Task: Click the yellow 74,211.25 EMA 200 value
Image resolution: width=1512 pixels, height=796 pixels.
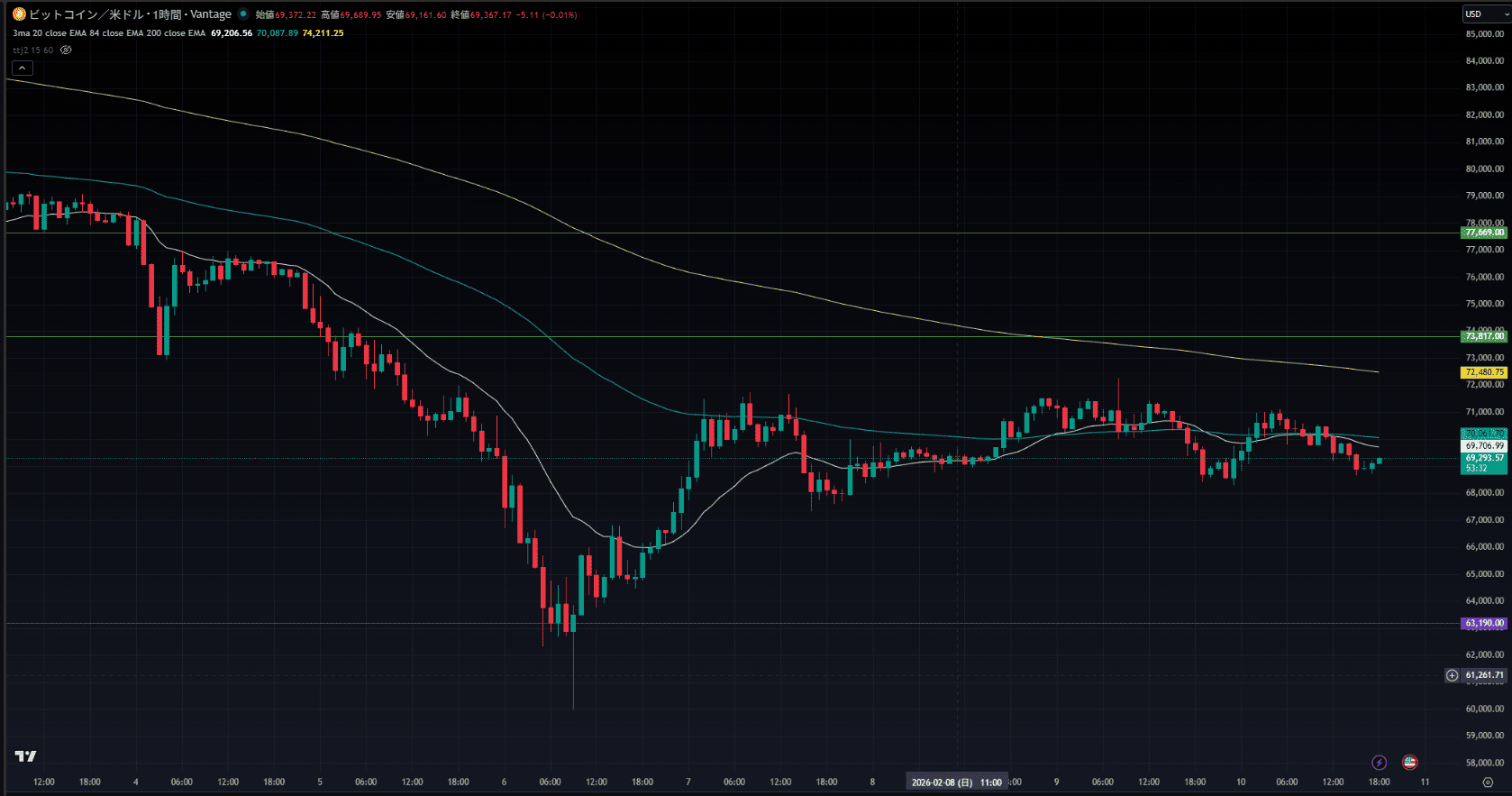Action: tap(323, 33)
